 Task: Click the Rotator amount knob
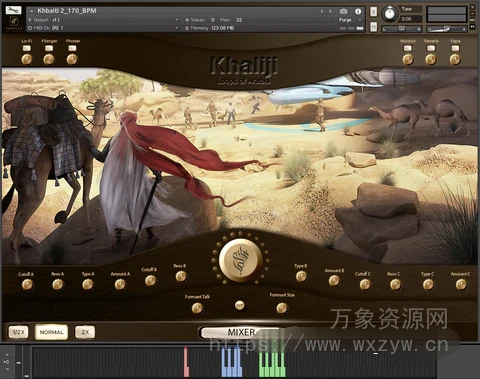[x=408, y=59]
